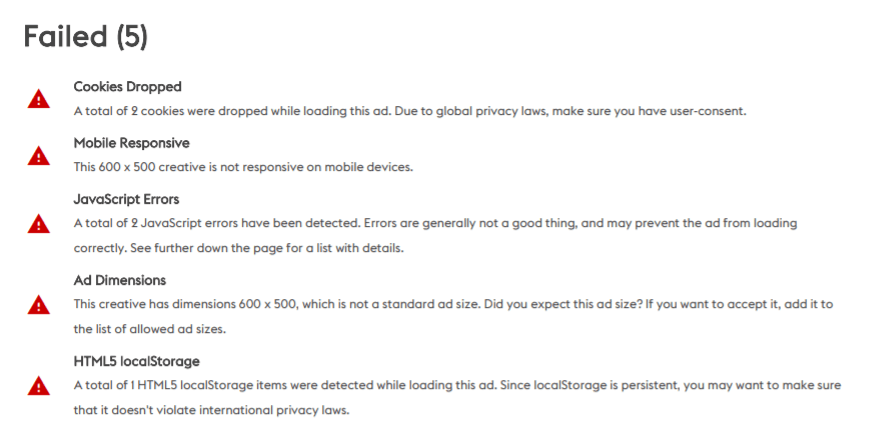Click the Ad Dimensions warning triangle icon
870x439 pixels.
tap(38, 305)
